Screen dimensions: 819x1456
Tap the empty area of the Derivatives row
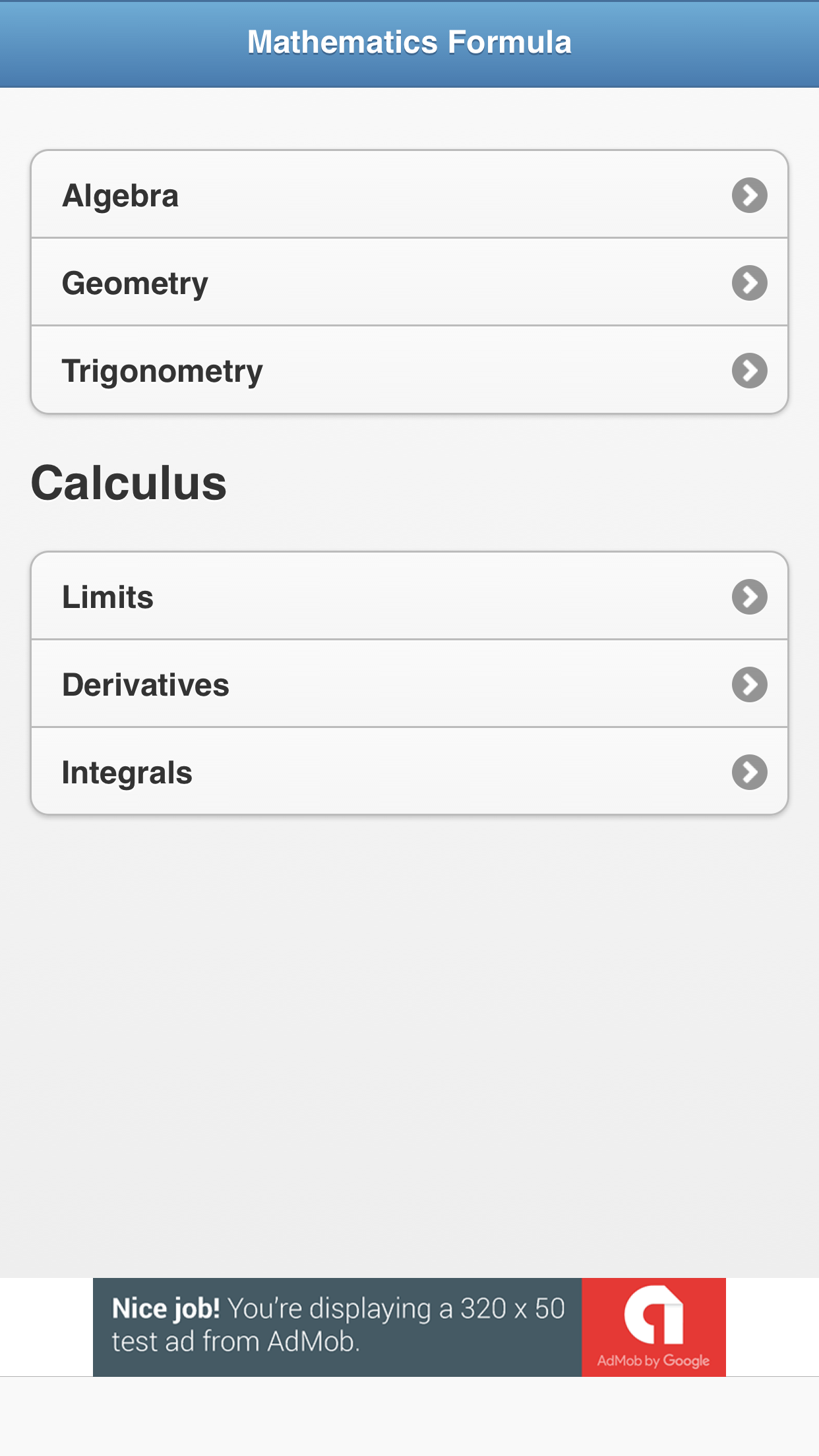pyautogui.click(x=462, y=684)
